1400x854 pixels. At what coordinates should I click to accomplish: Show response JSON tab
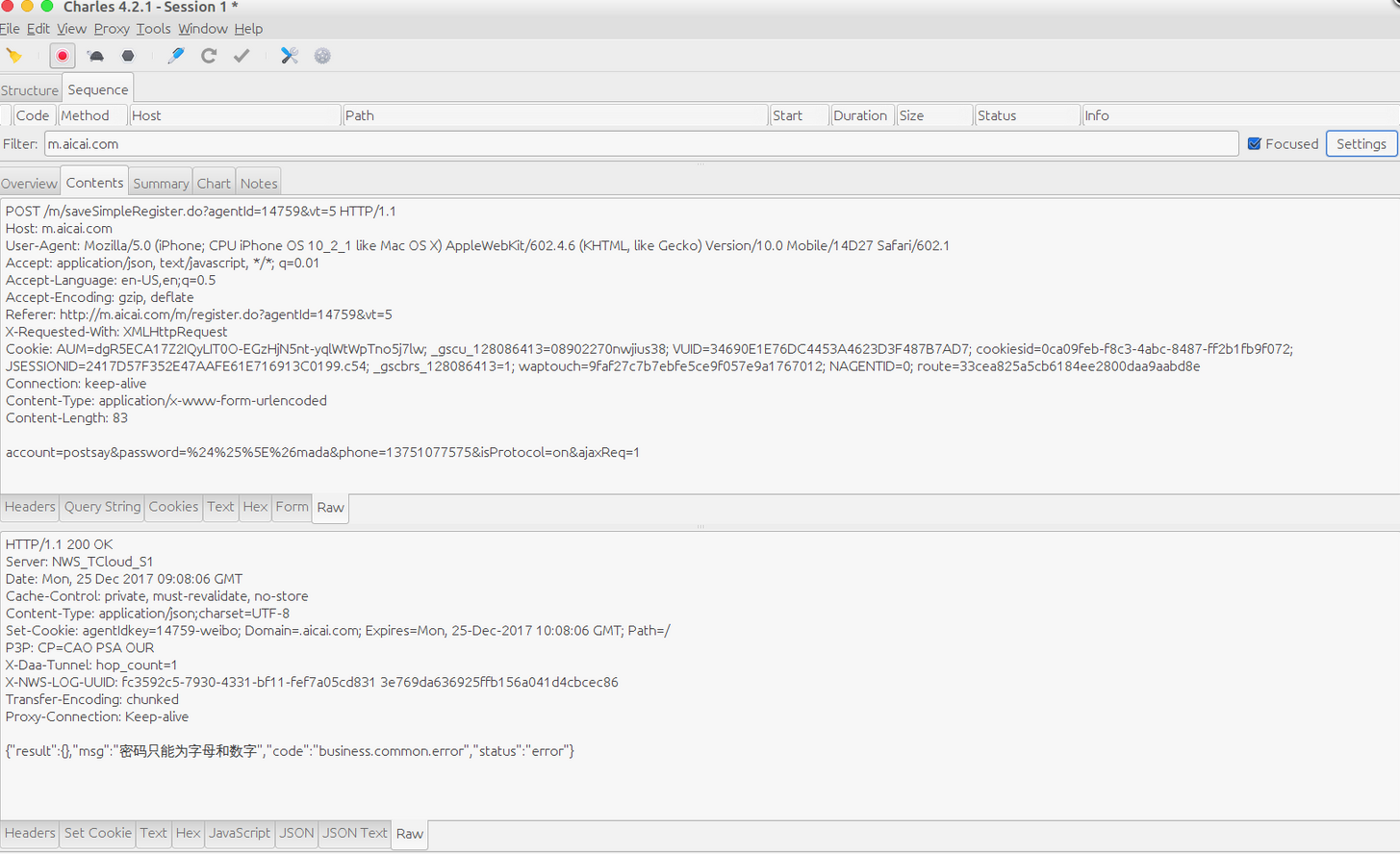296,833
